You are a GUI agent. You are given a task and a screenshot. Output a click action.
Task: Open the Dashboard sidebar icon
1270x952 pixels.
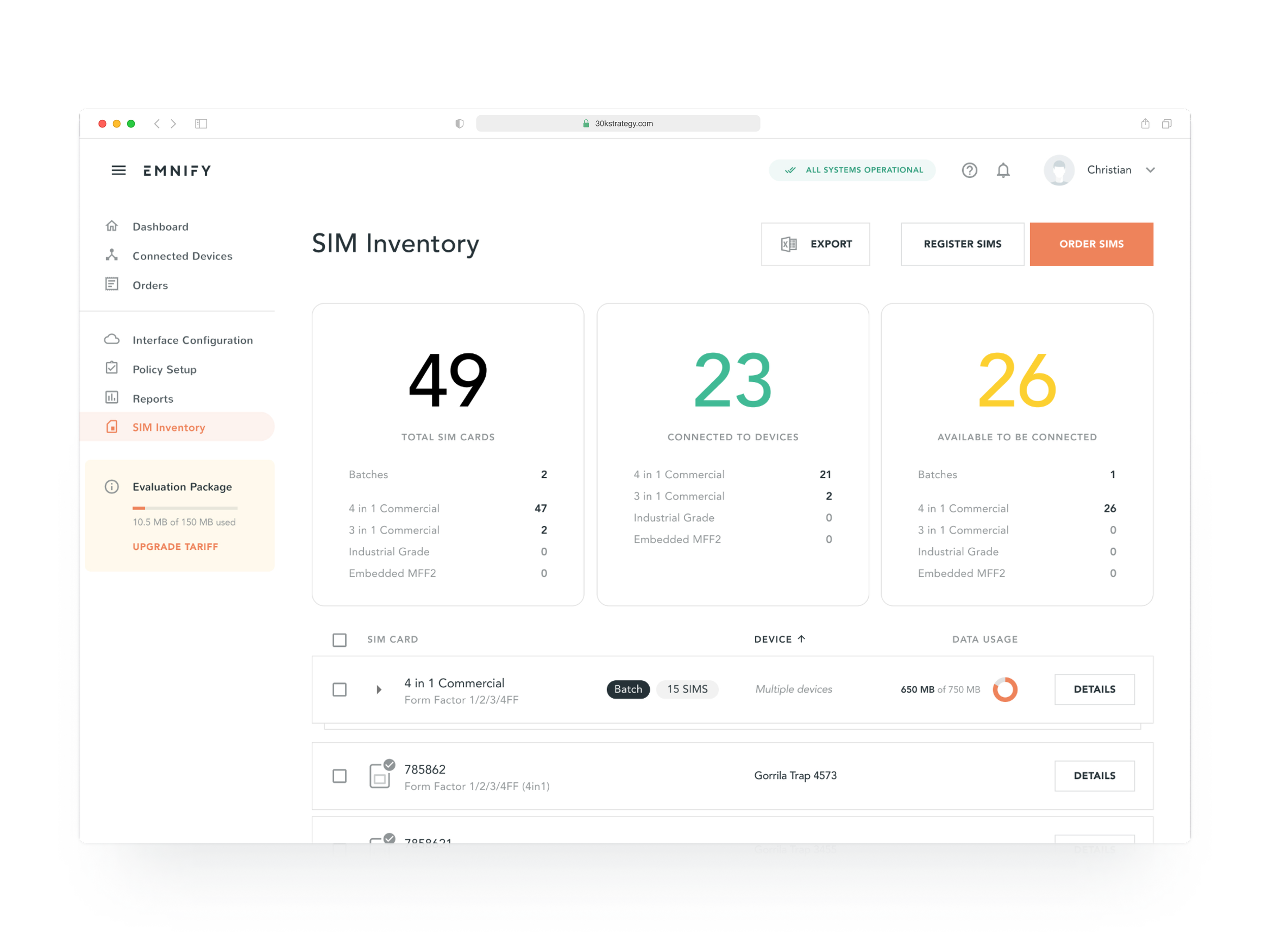tap(113, 226)
